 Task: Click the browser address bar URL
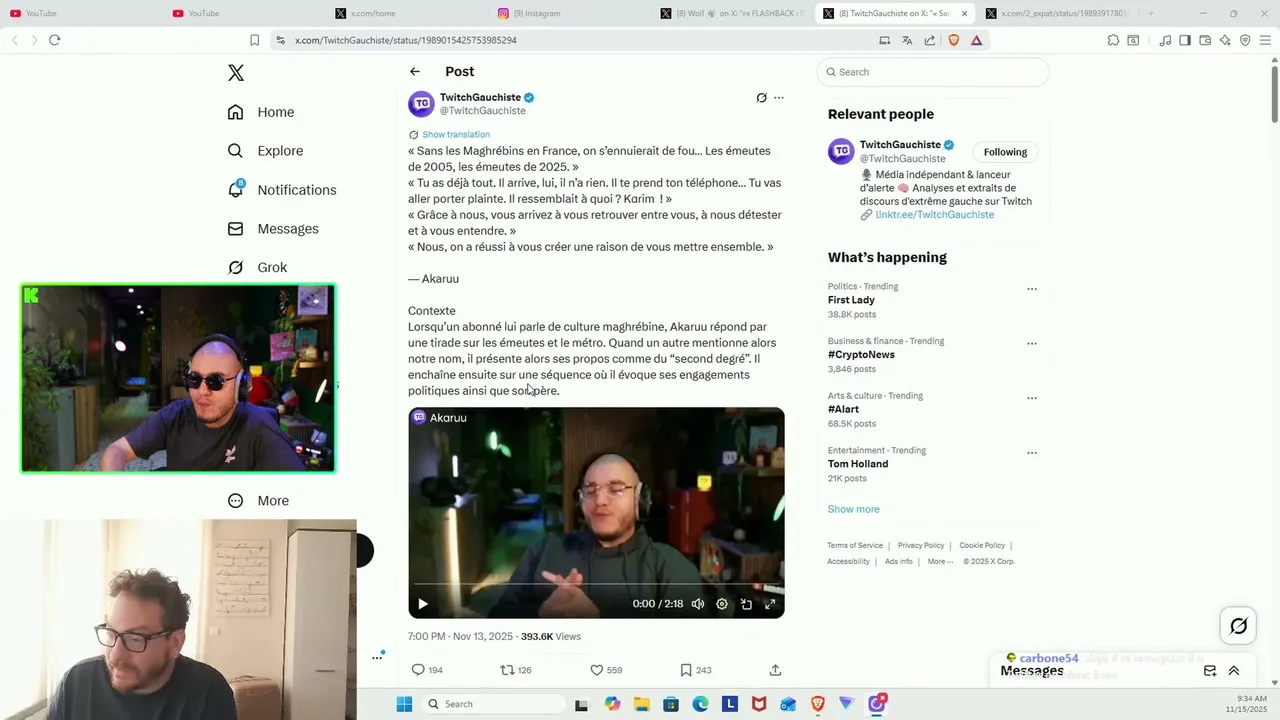[x=406, y=40]
